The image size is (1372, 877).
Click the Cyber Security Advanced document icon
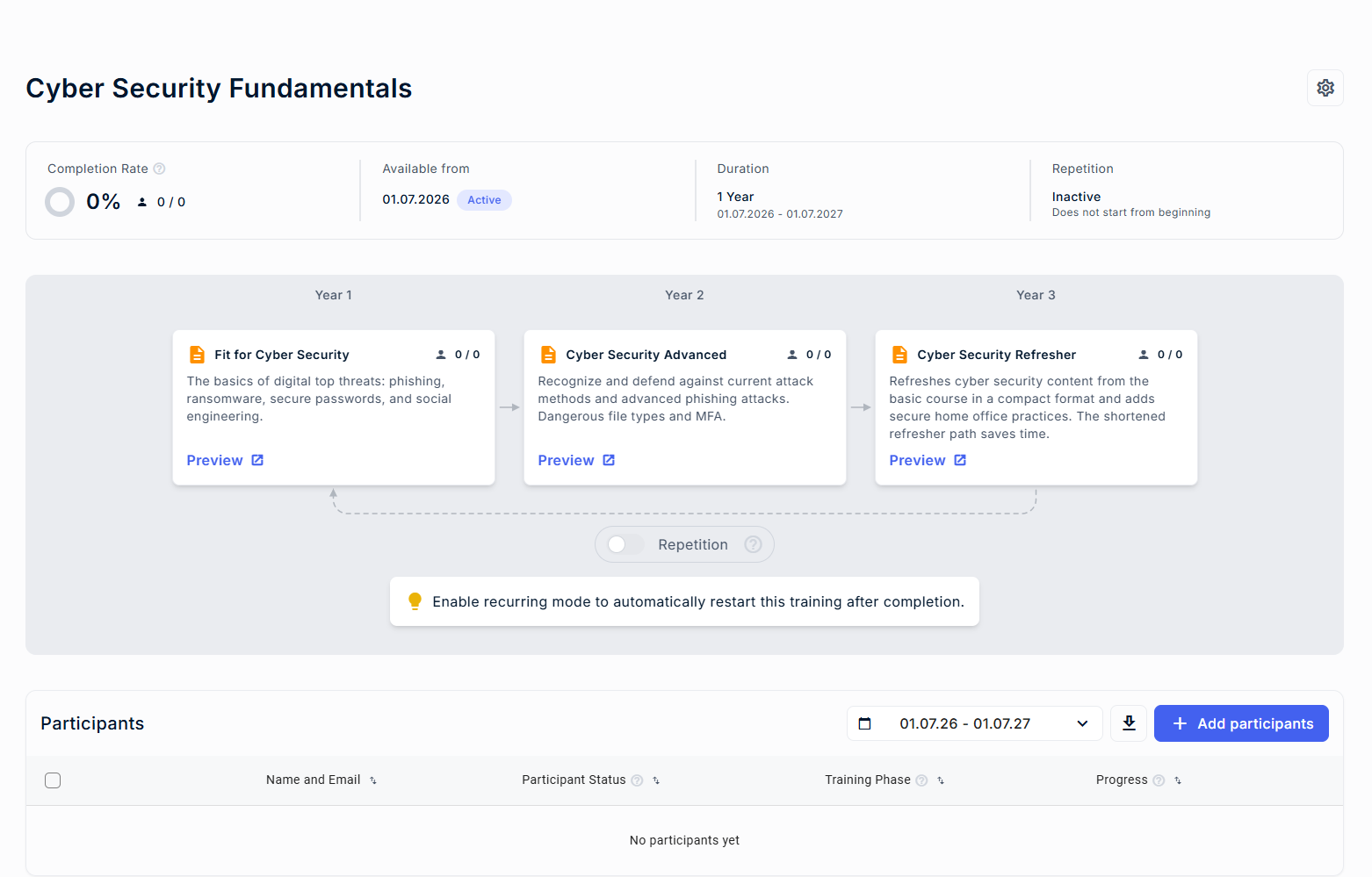(548, 355)
